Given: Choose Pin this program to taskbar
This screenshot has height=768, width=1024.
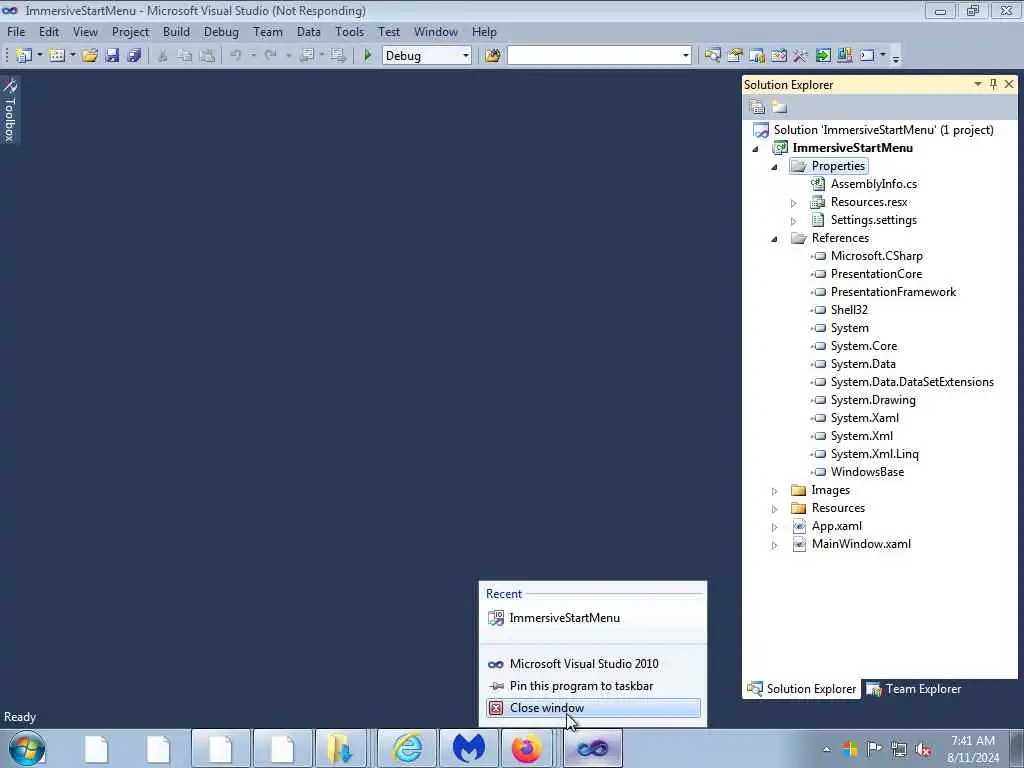Looking at the screenshot, I should click(593, 686).
